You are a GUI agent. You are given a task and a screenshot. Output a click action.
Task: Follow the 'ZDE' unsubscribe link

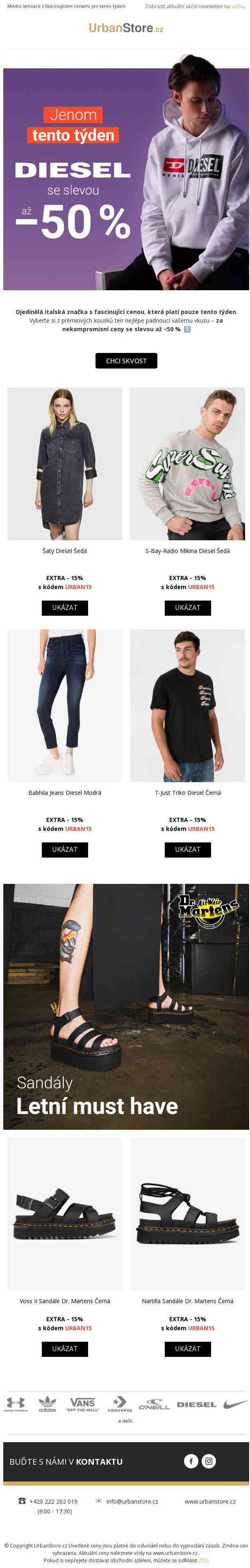203,1560
